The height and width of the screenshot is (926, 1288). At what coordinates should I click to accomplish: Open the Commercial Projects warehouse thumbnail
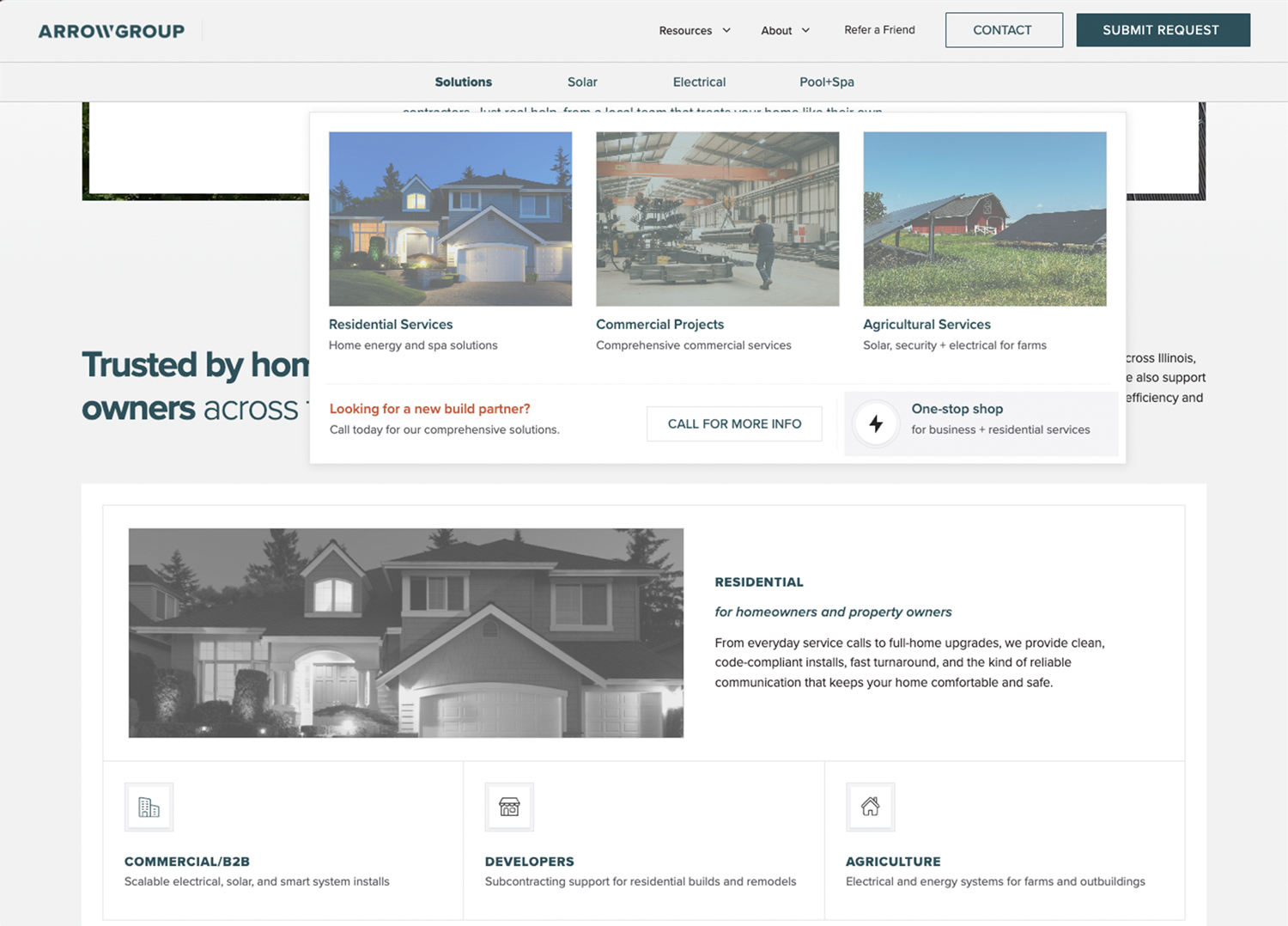coord(717,219)
